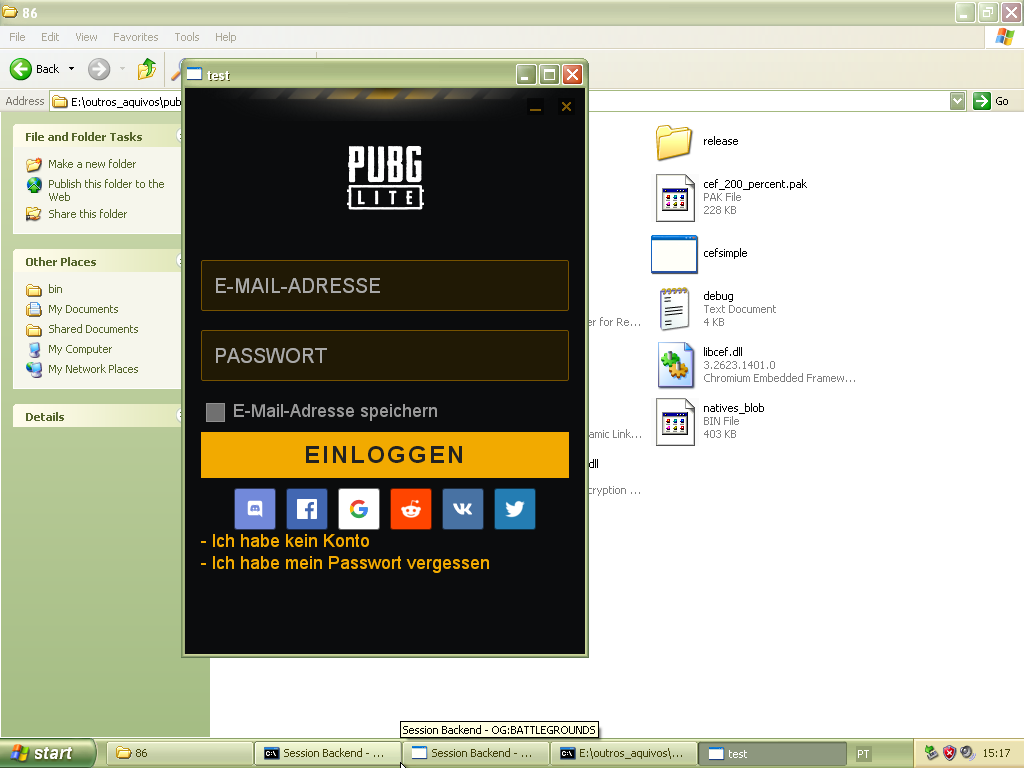Focus the PASSWORT input field

(x=385, y=355)
